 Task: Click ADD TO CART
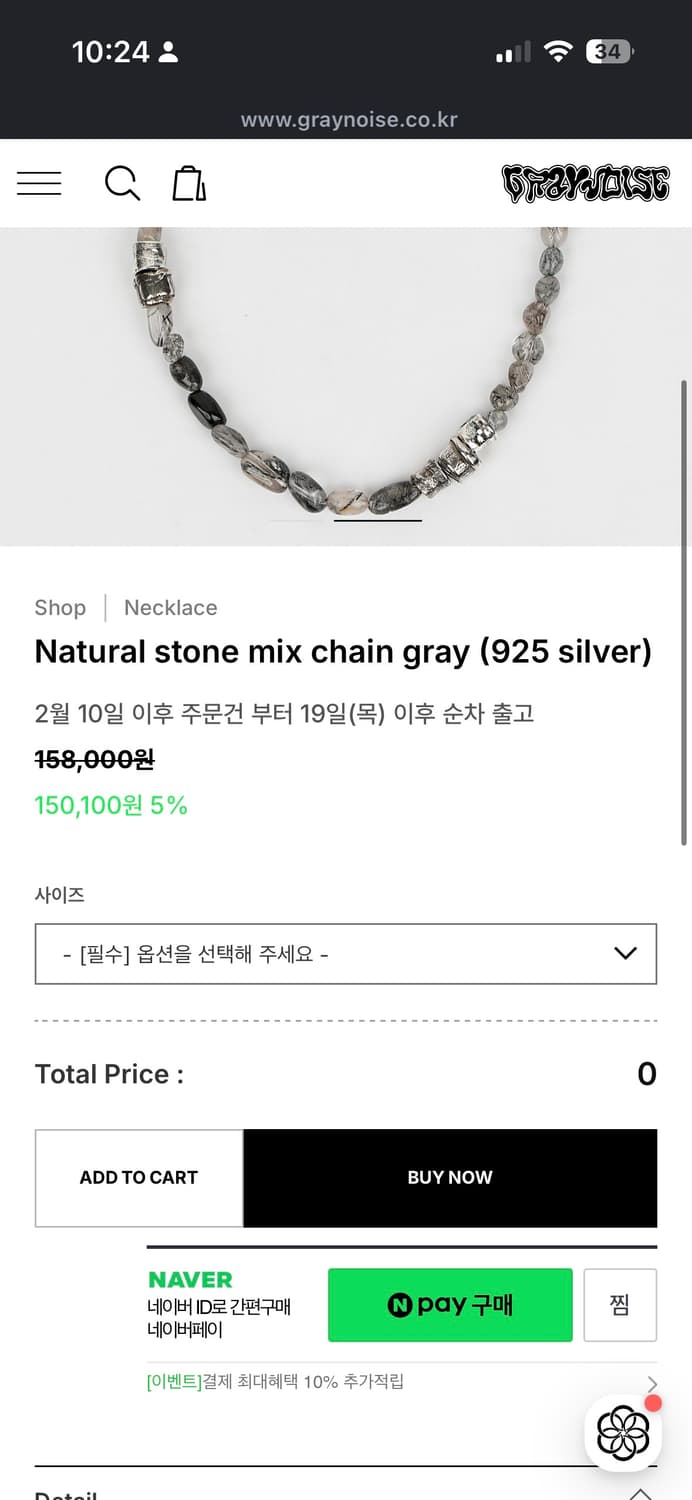pyautogui.click(x=138, y=1177)
